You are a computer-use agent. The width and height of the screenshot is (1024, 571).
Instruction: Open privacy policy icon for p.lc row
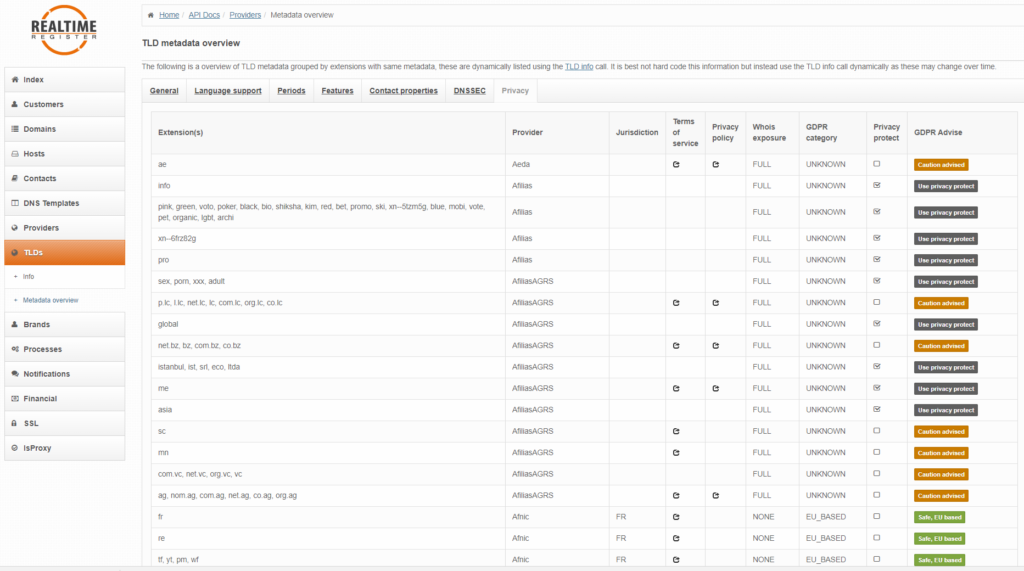tap(716, 303)
